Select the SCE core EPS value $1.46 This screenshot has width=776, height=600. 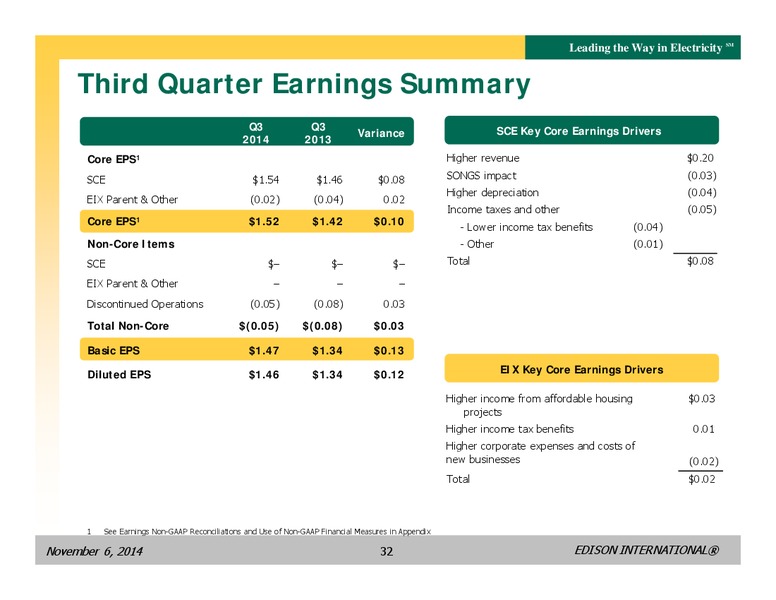tap(330, 180)
